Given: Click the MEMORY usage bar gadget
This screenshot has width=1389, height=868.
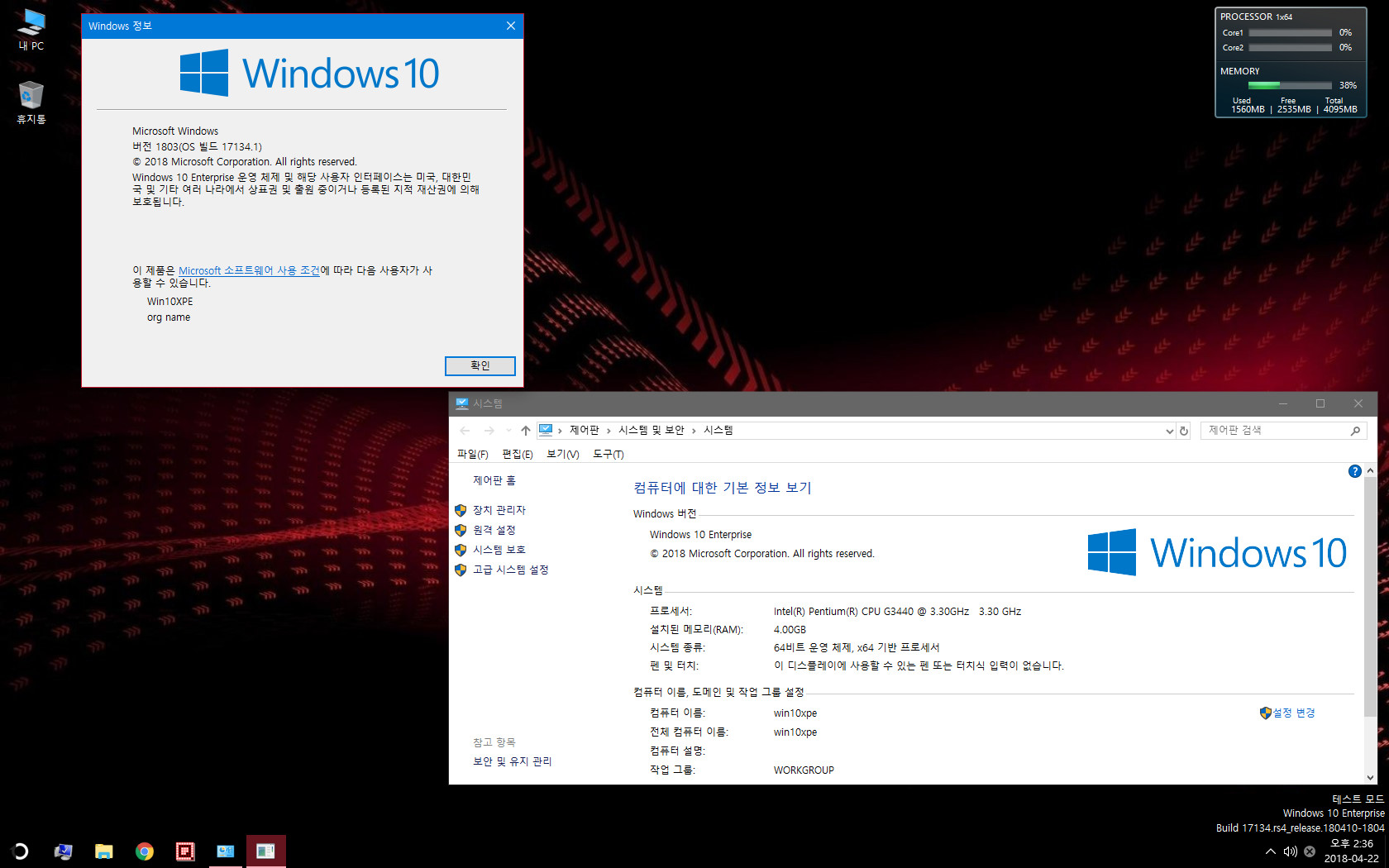Looking at the screenshot, I should [x=1290, y=85].
